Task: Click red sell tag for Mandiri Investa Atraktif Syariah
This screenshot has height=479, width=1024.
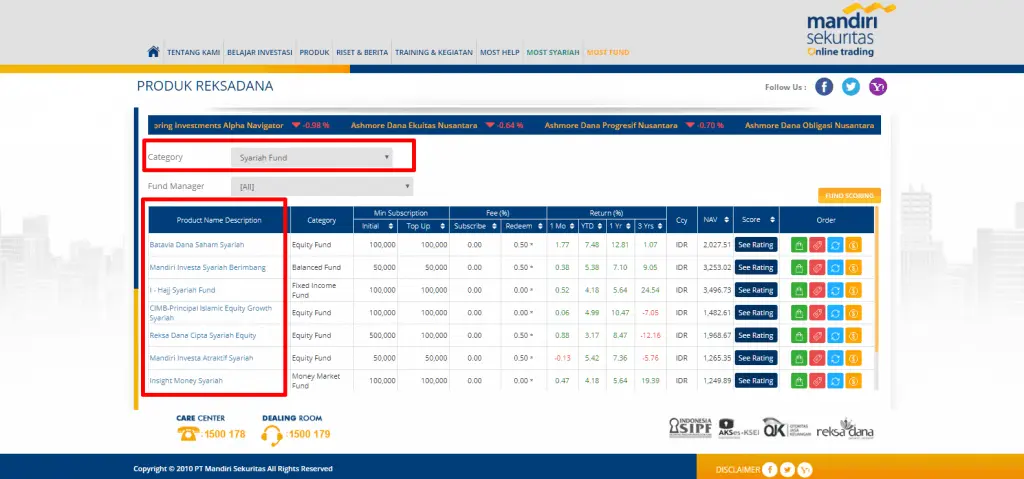Action: point(817,358)
